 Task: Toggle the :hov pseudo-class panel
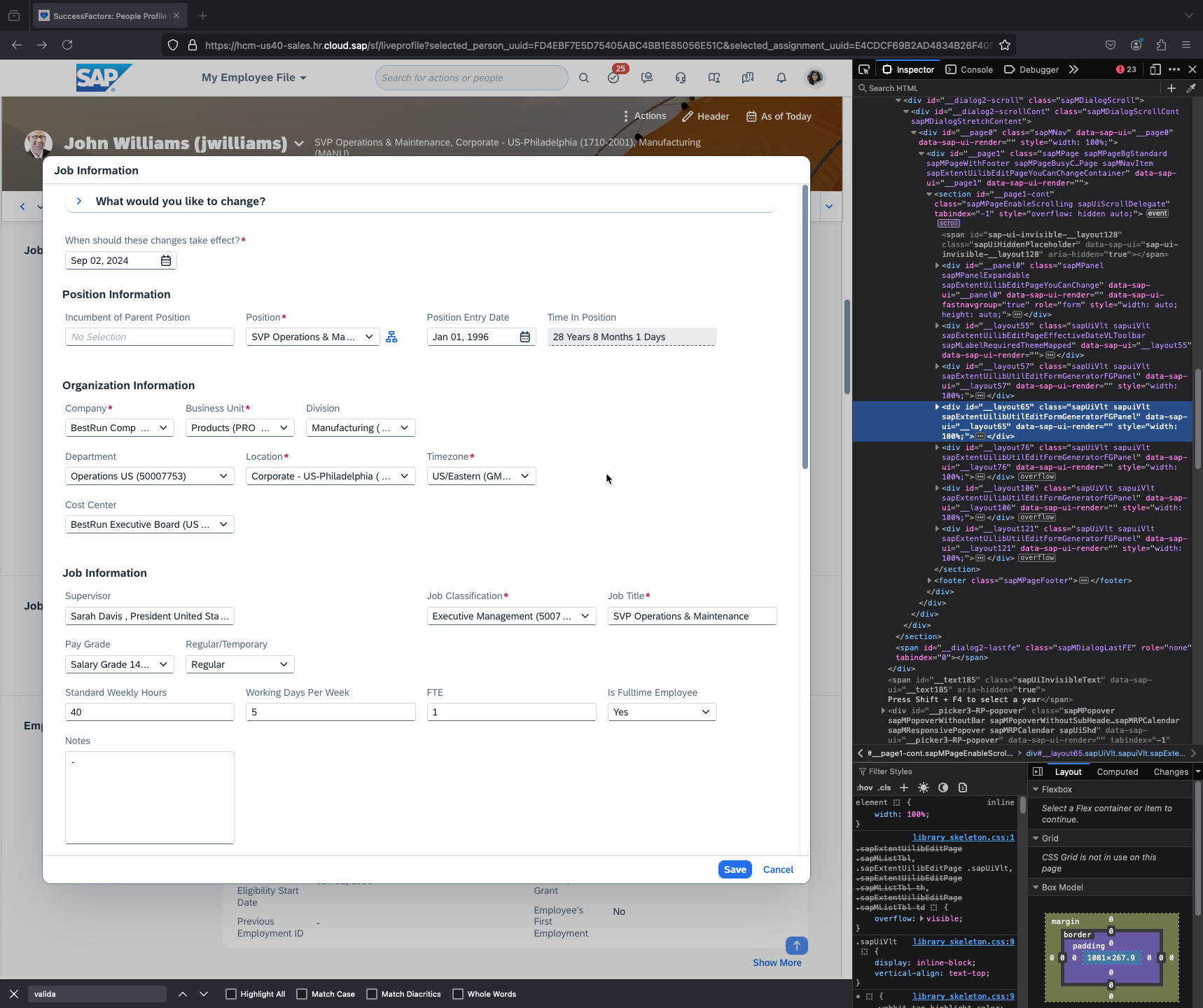point(865,787)
